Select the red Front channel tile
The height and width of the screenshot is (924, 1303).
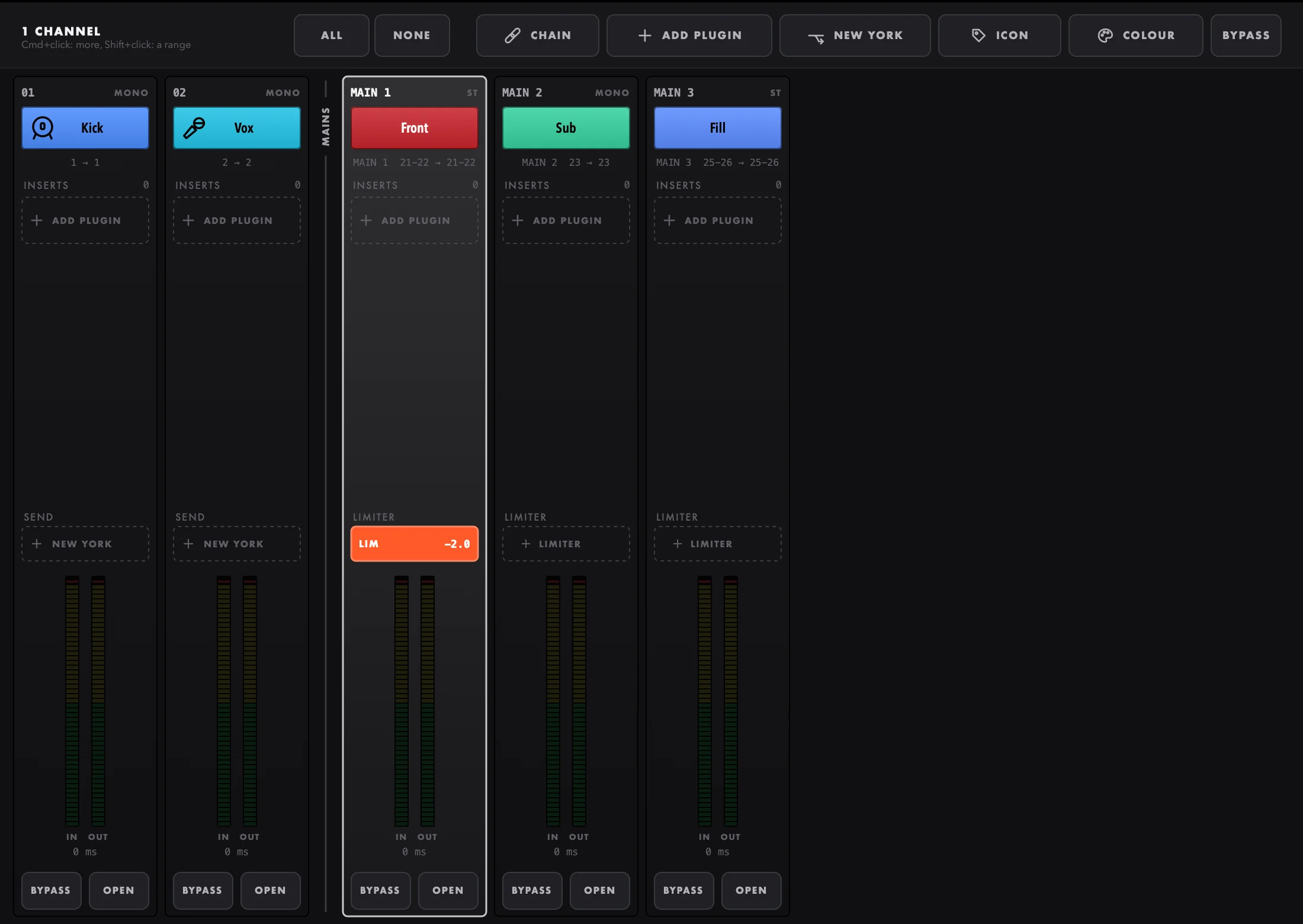pyautogui.click(x=415, y=128)
